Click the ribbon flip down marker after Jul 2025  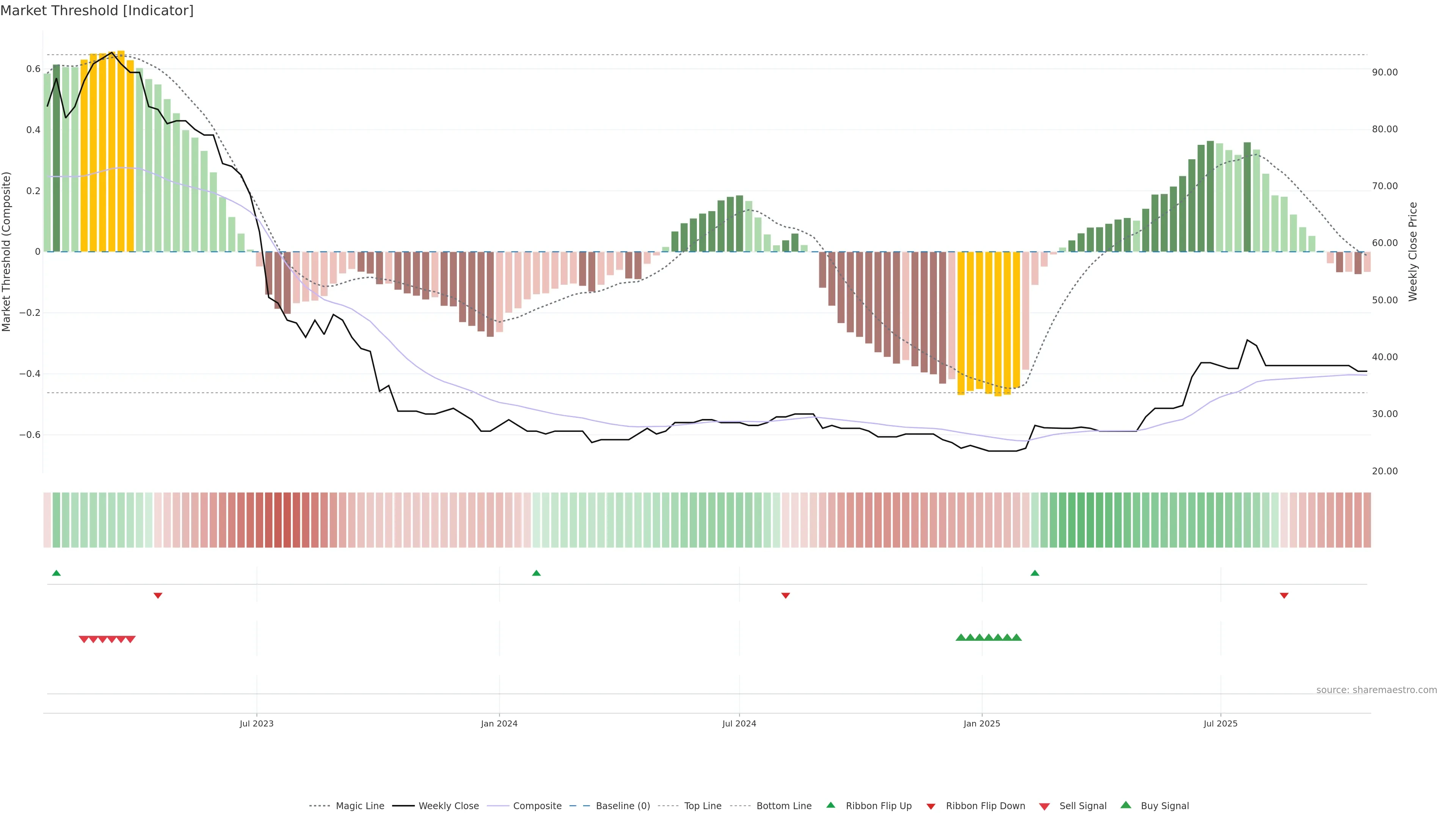coord(1283,596)
